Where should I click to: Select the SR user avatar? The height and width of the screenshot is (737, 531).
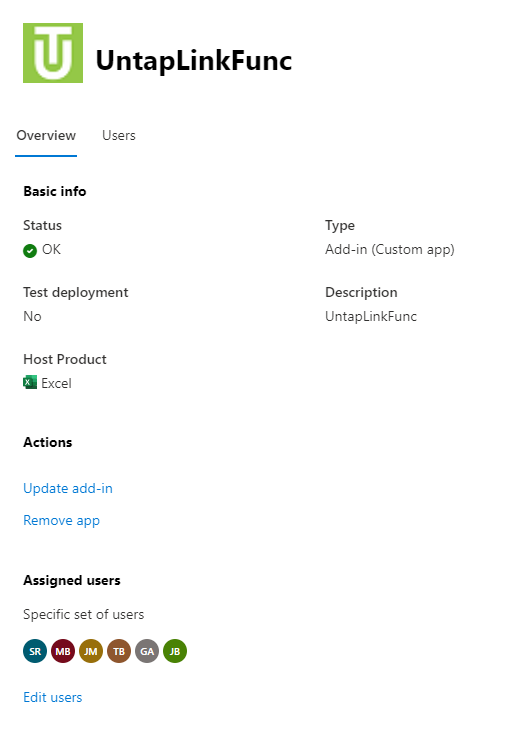[35, 651]
